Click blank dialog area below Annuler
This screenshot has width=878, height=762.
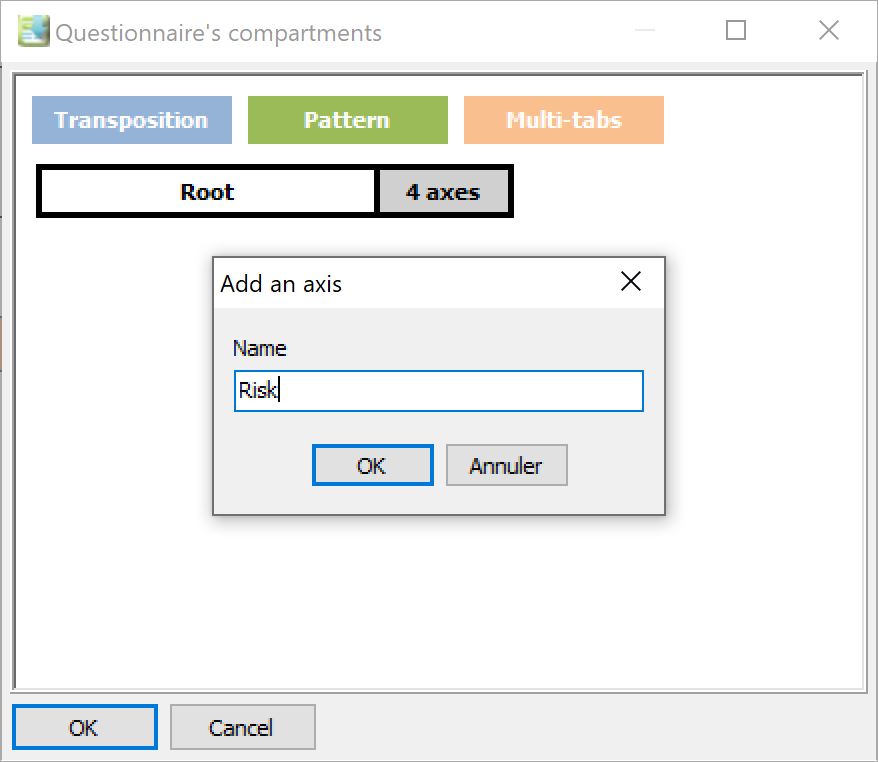click(506, 499)
